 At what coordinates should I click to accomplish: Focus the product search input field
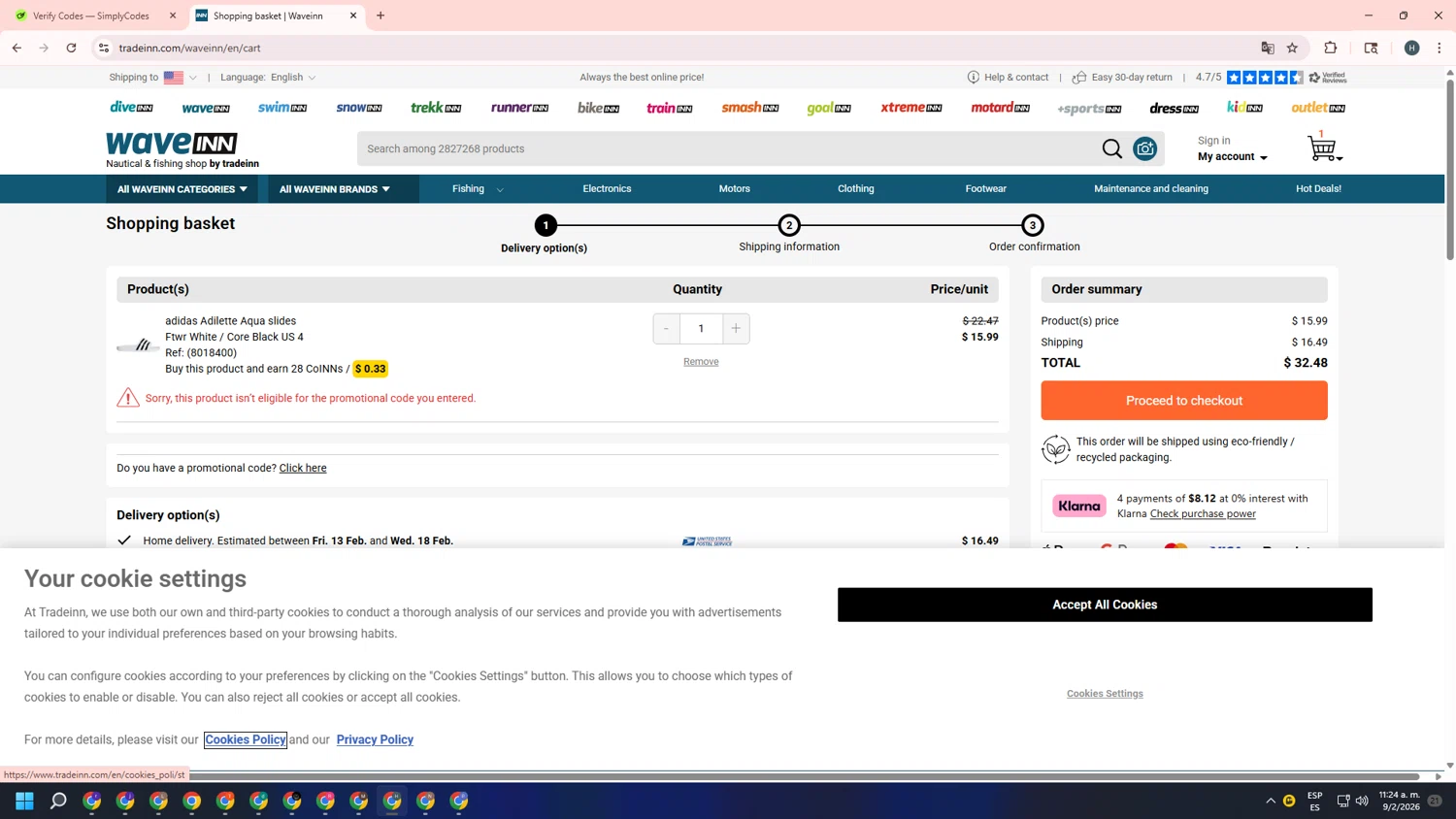click(x=728, y=148)
